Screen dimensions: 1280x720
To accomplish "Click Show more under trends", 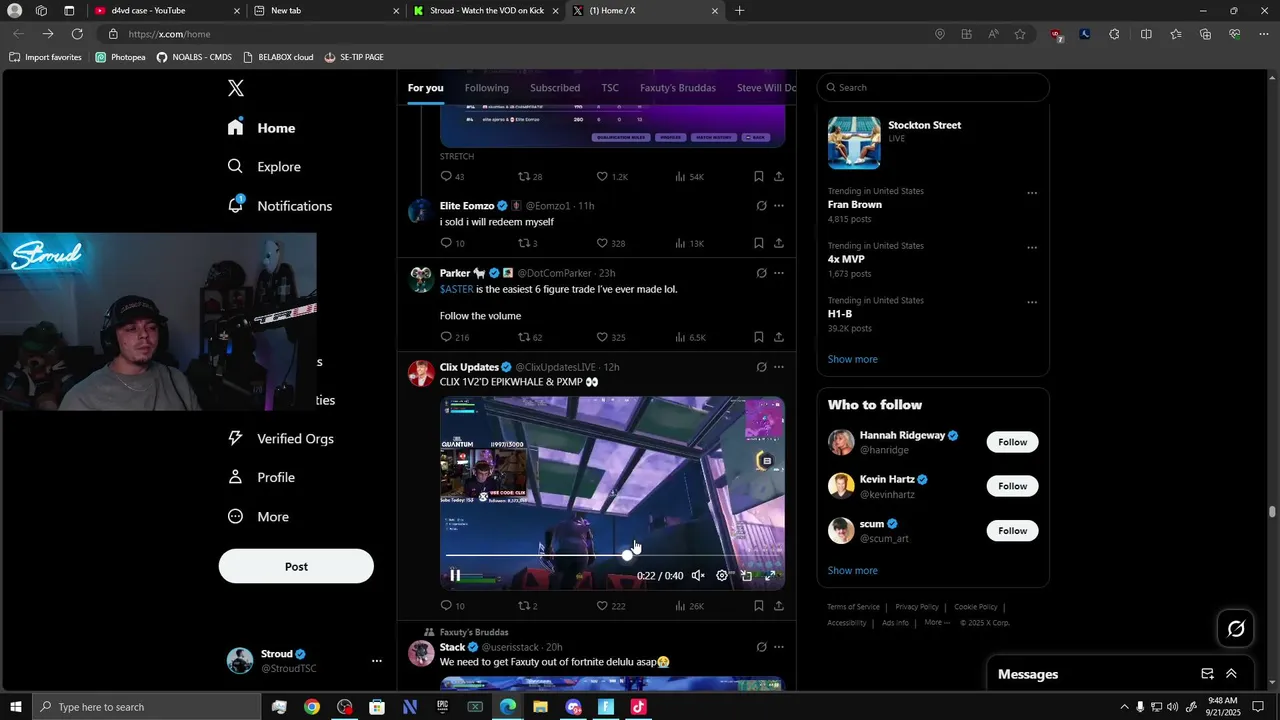I will click(x=852, y=359).
